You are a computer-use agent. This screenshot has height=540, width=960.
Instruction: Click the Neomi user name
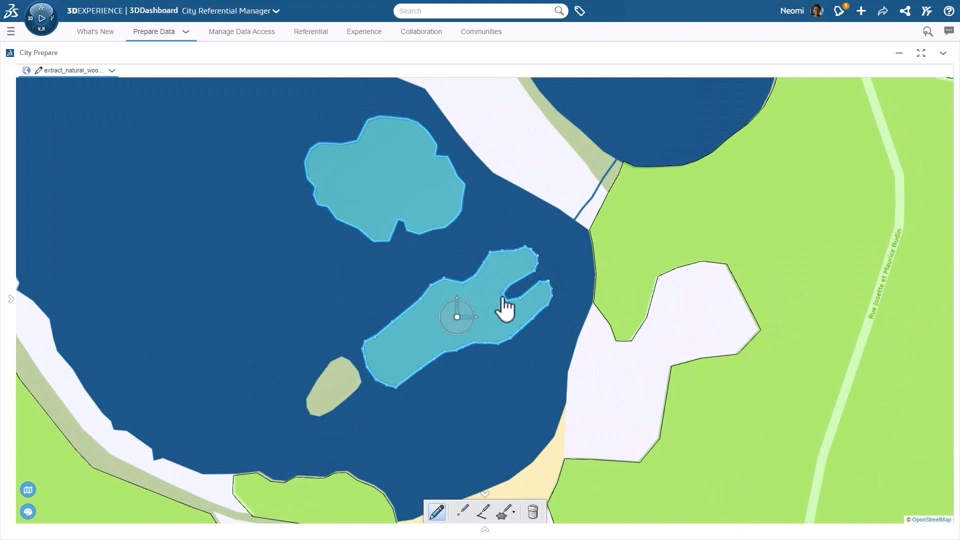click(x=792, y=11)
